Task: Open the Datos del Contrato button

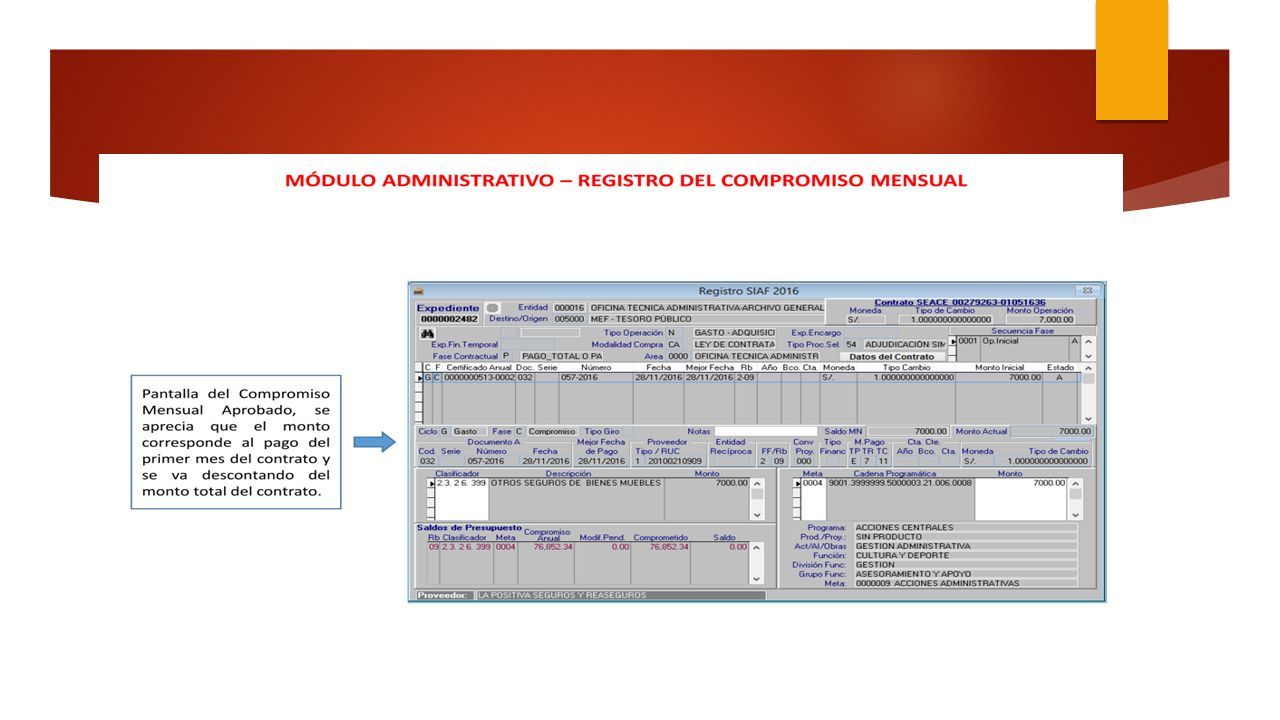Action: [x=892, y=356]
